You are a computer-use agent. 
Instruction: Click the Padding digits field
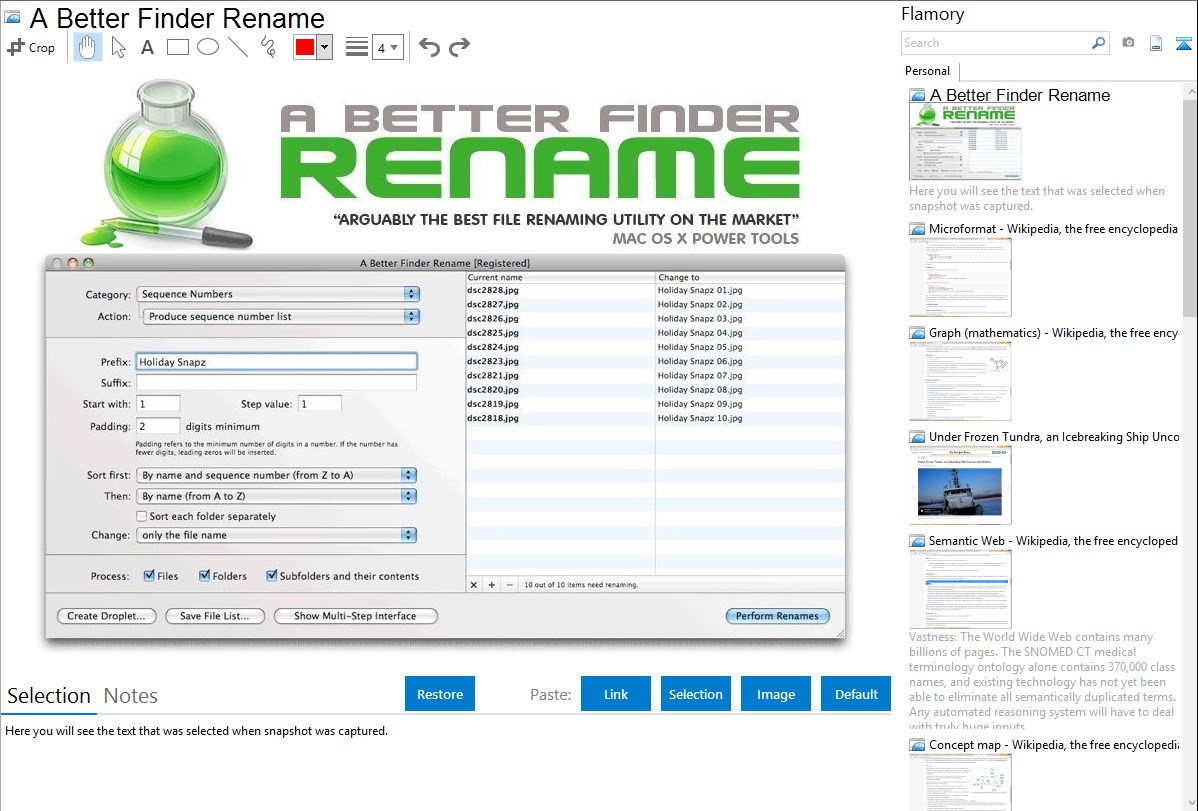point(158,426)
